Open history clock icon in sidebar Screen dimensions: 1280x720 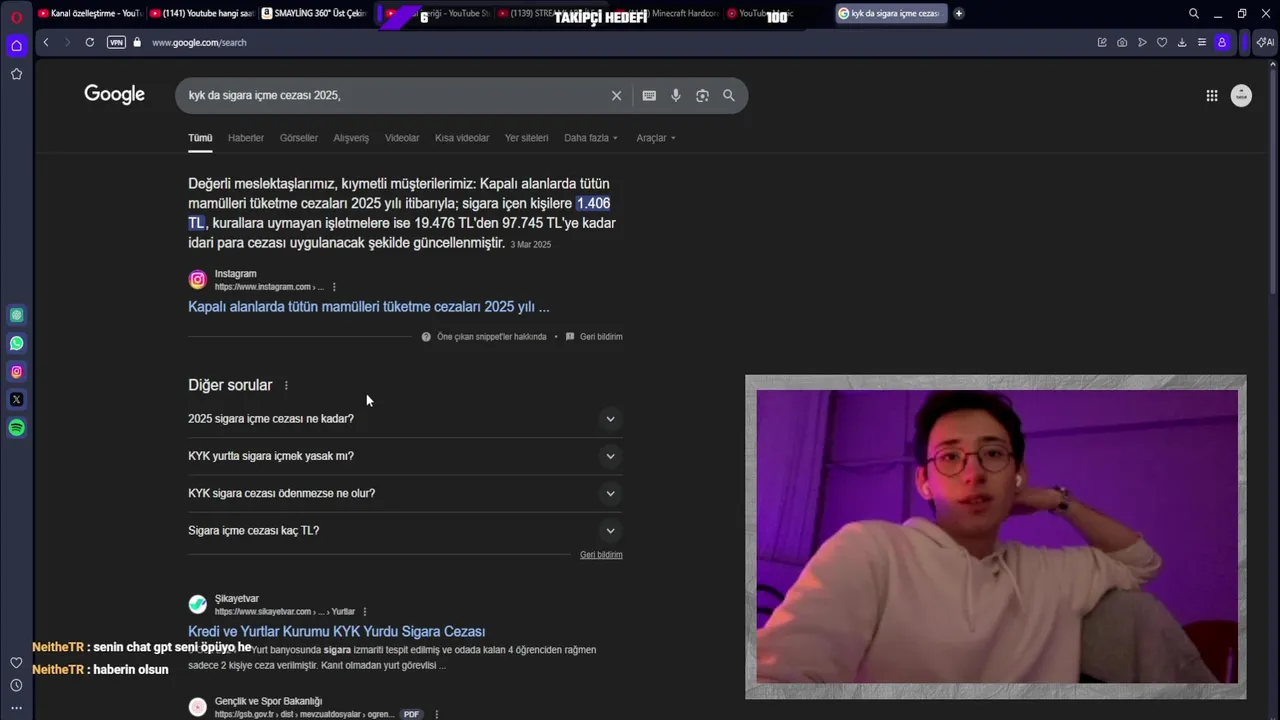[16, 685]
